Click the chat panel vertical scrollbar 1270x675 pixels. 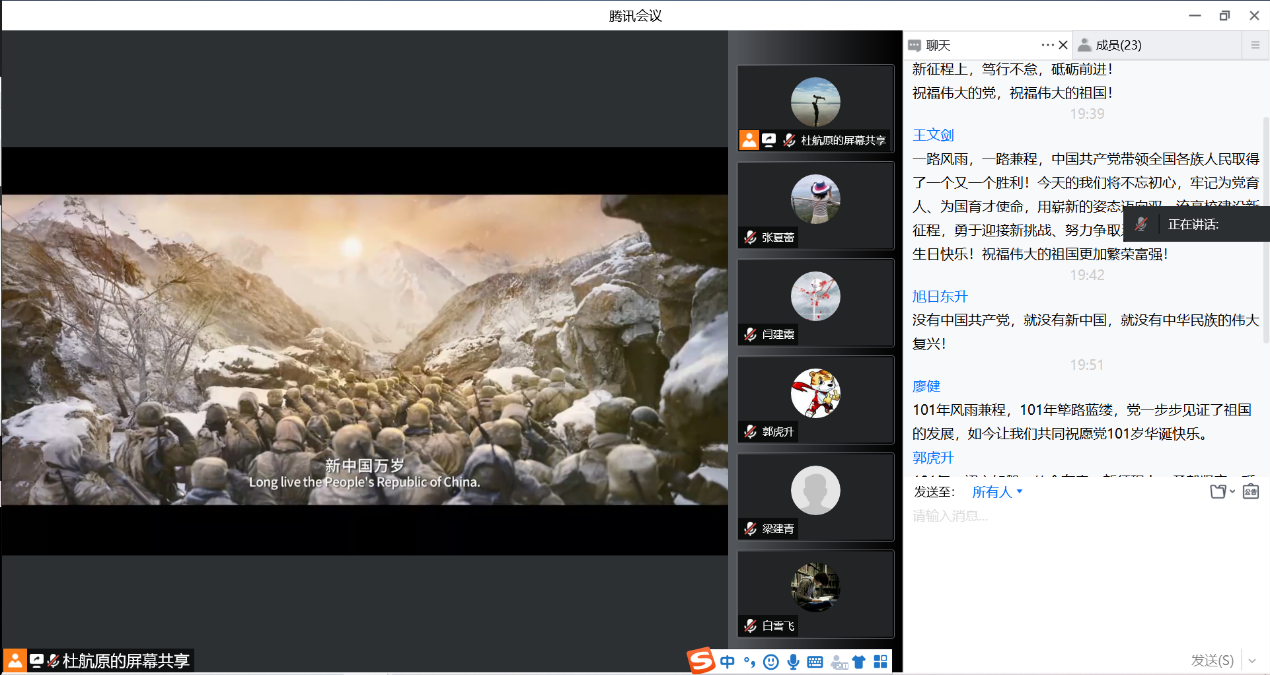pyautogui.click(x=1265, y=230)
